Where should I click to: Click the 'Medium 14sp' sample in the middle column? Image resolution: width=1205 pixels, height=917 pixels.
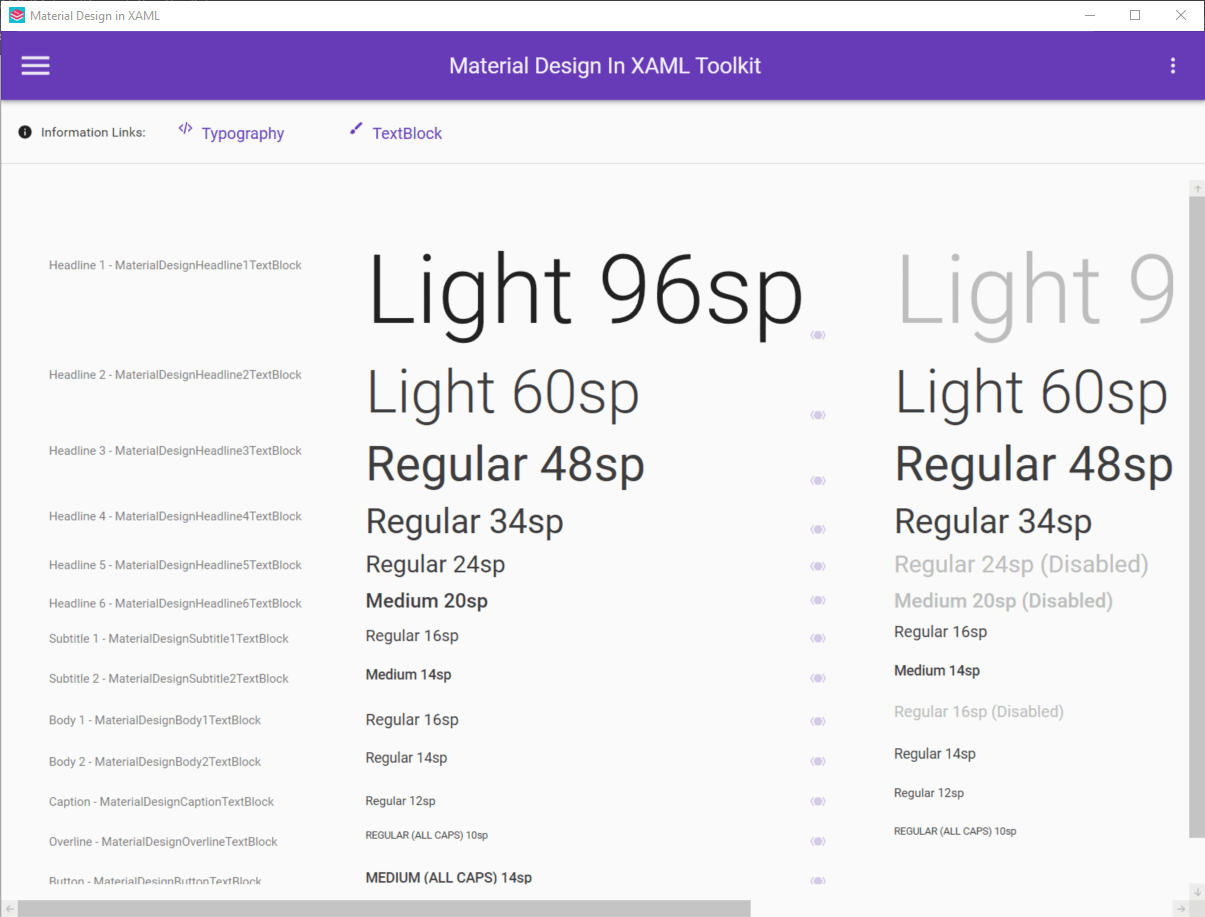[x=408, y=675]
